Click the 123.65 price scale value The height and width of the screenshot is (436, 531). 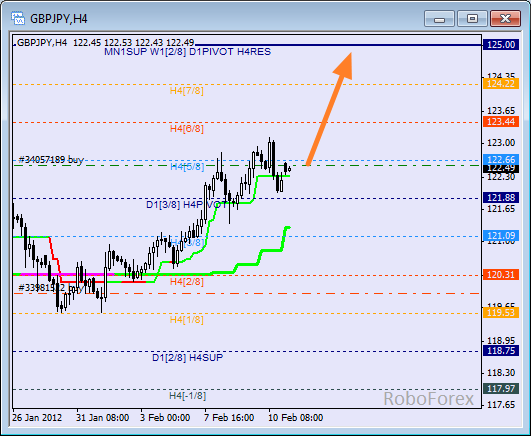[501, 110]
